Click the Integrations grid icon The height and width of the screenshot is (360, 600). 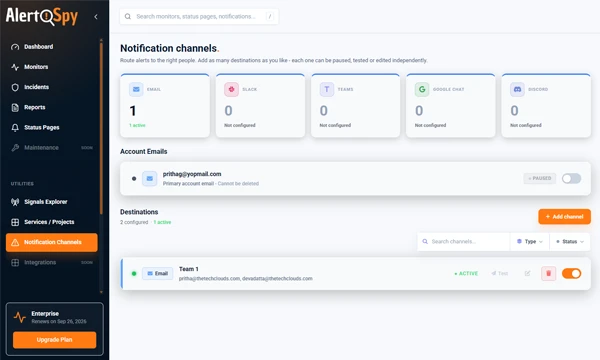point(15,262)
